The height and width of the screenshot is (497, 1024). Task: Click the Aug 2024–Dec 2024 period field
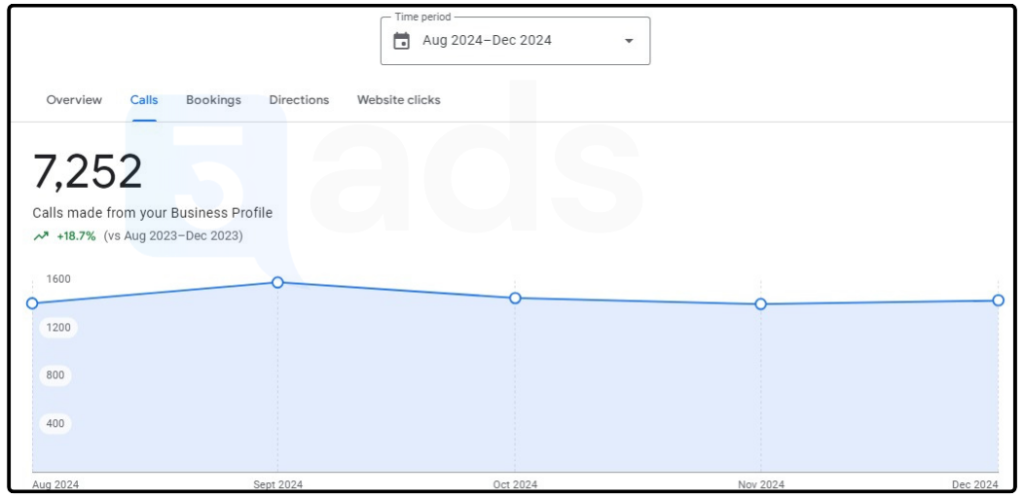(x=487, y=41)
